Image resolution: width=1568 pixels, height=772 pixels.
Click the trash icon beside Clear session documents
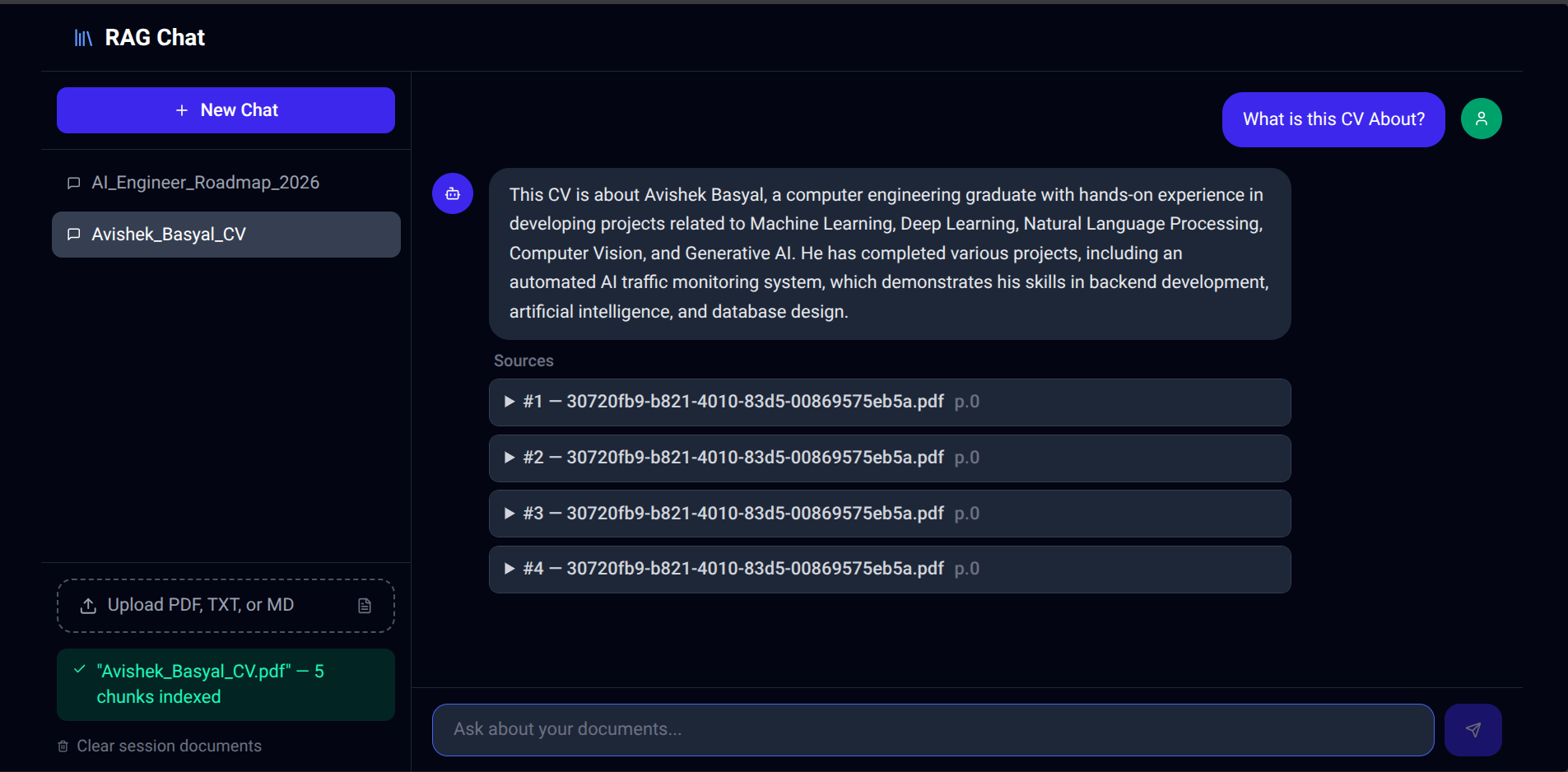pyautogui.click(x=63, y=746)
